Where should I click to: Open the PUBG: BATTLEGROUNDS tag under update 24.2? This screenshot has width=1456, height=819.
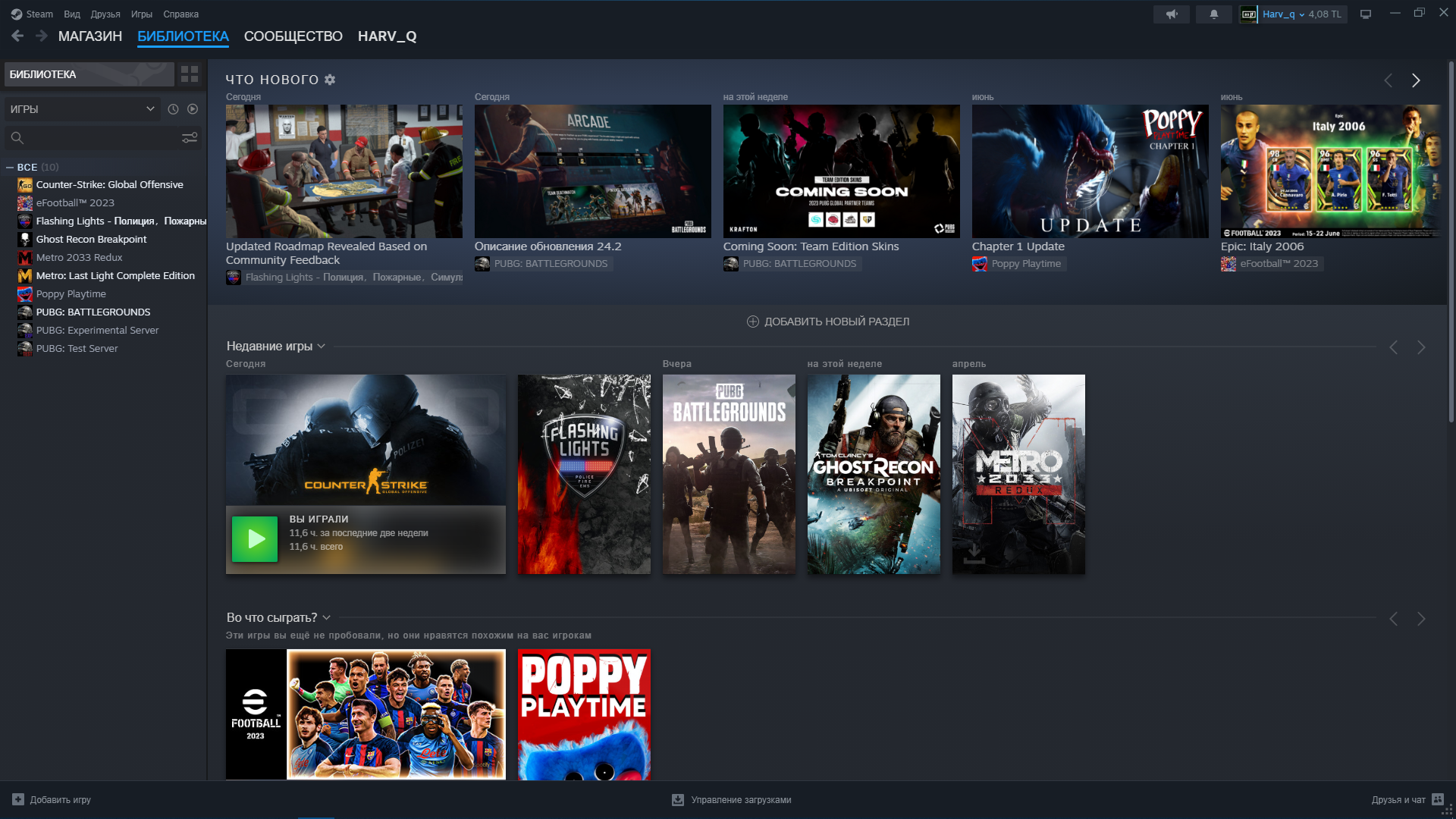[543, 264]
